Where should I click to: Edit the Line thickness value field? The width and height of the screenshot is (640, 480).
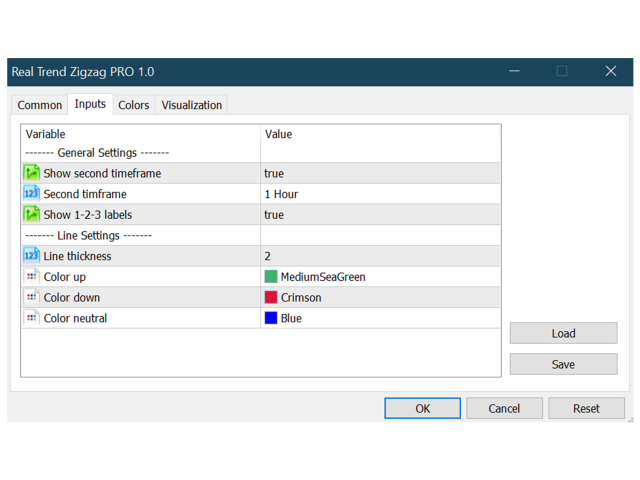tap(380, 256)
